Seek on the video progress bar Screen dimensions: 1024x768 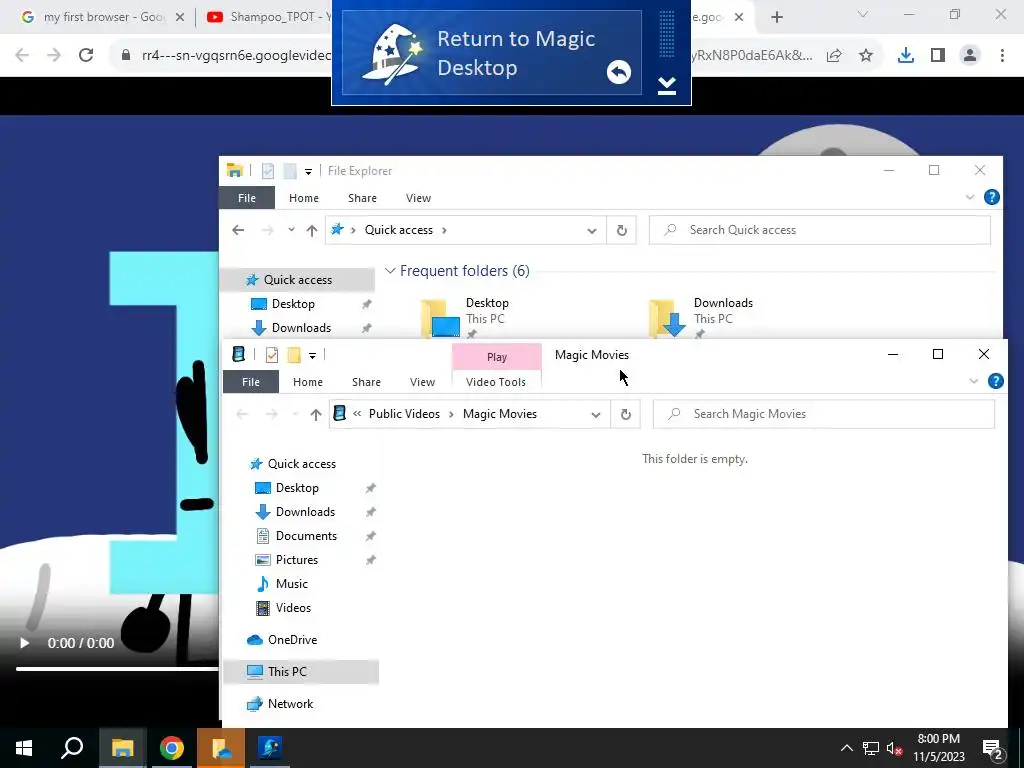[x=118, y=669]
